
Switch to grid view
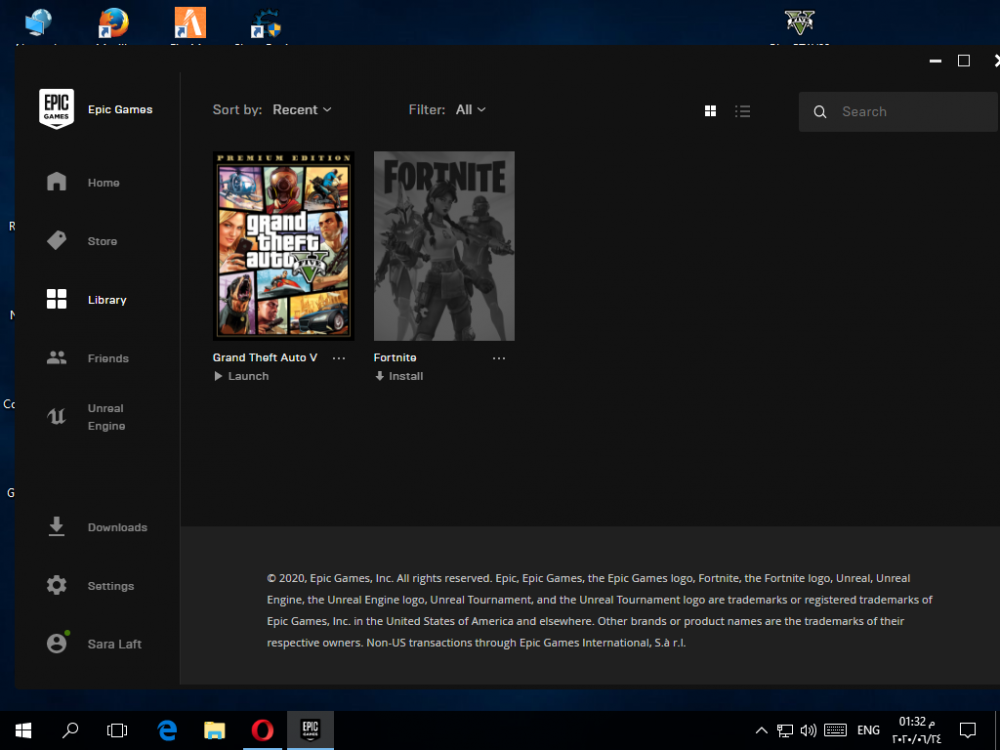tap(710, 111)
